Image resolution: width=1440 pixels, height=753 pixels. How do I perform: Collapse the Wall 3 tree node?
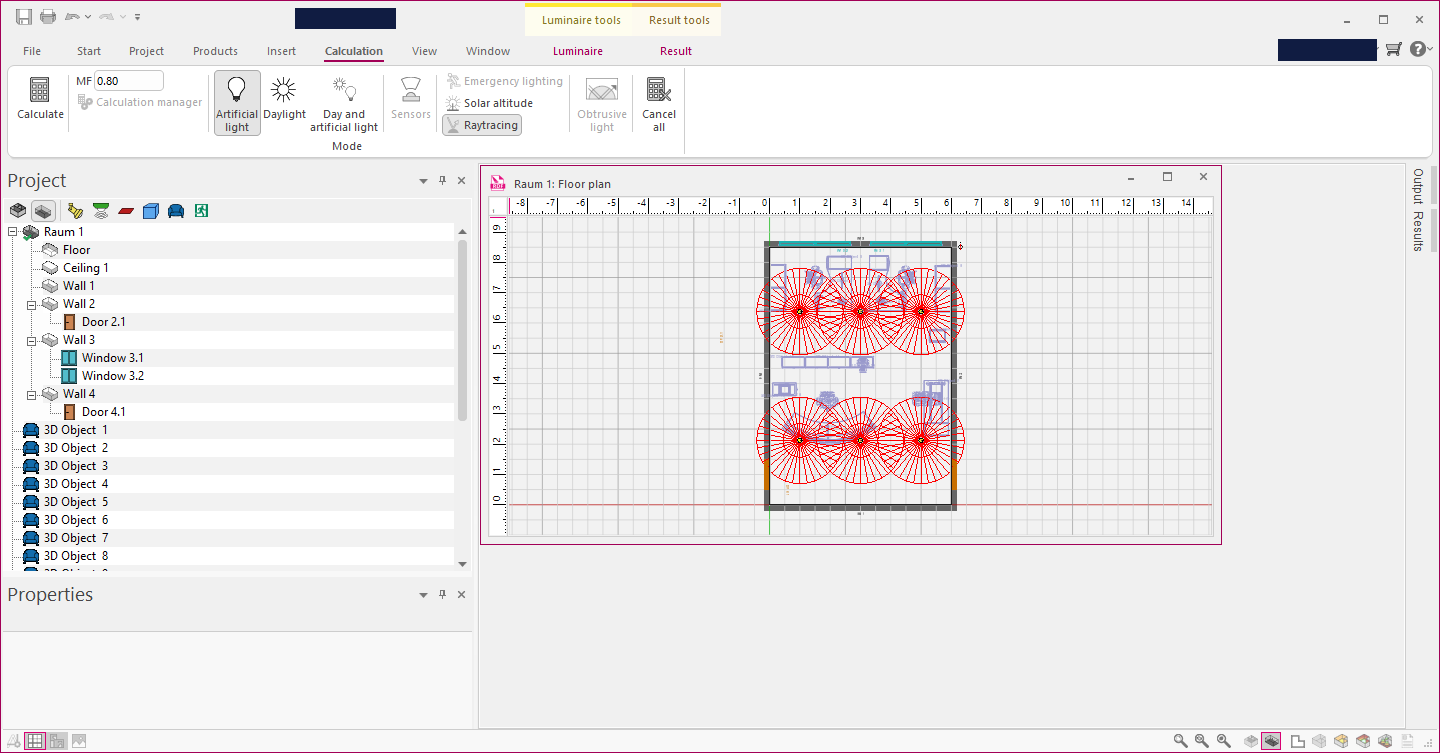pos(32,340)
